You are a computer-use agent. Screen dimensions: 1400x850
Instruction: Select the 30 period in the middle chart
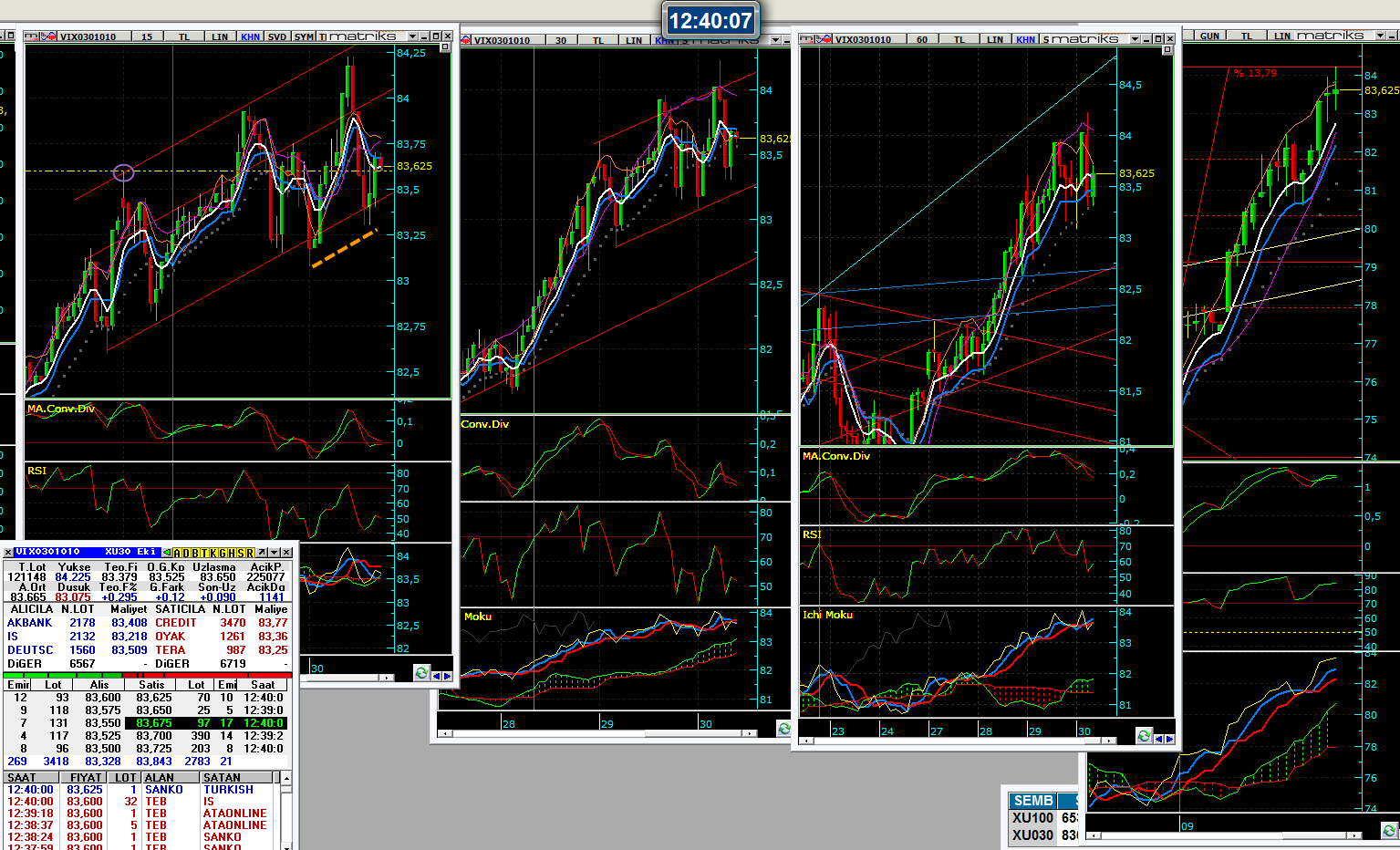tap(561, 40)
